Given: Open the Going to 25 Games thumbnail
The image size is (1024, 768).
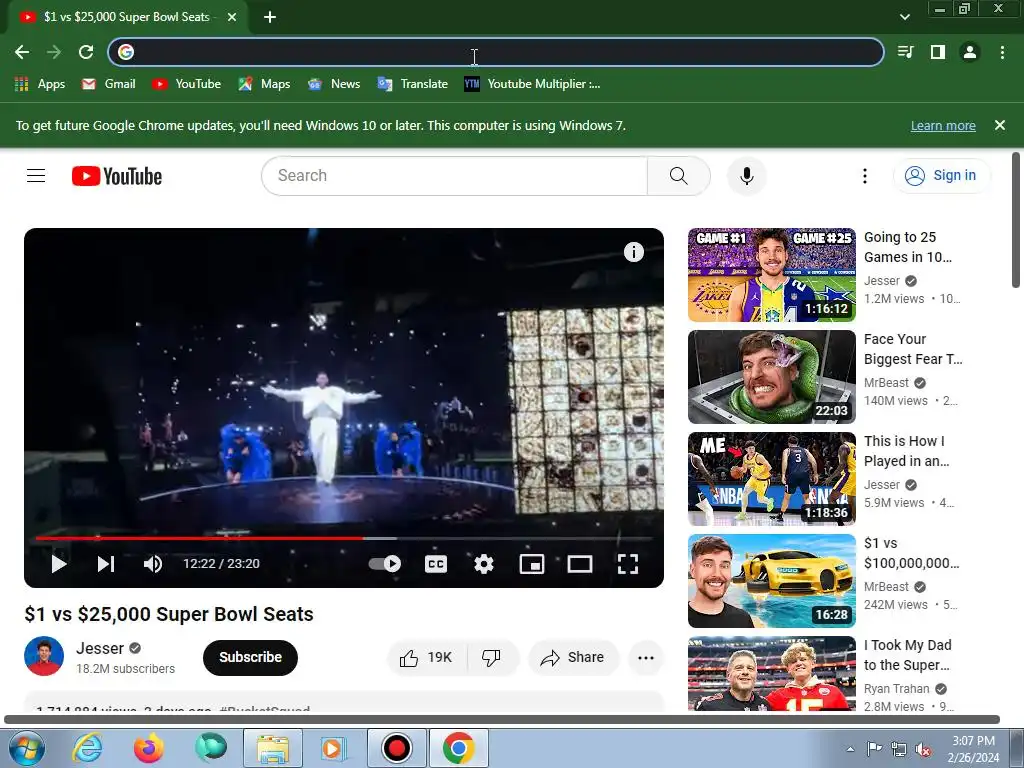Looking at the screenshot, I should click(771, 275).
